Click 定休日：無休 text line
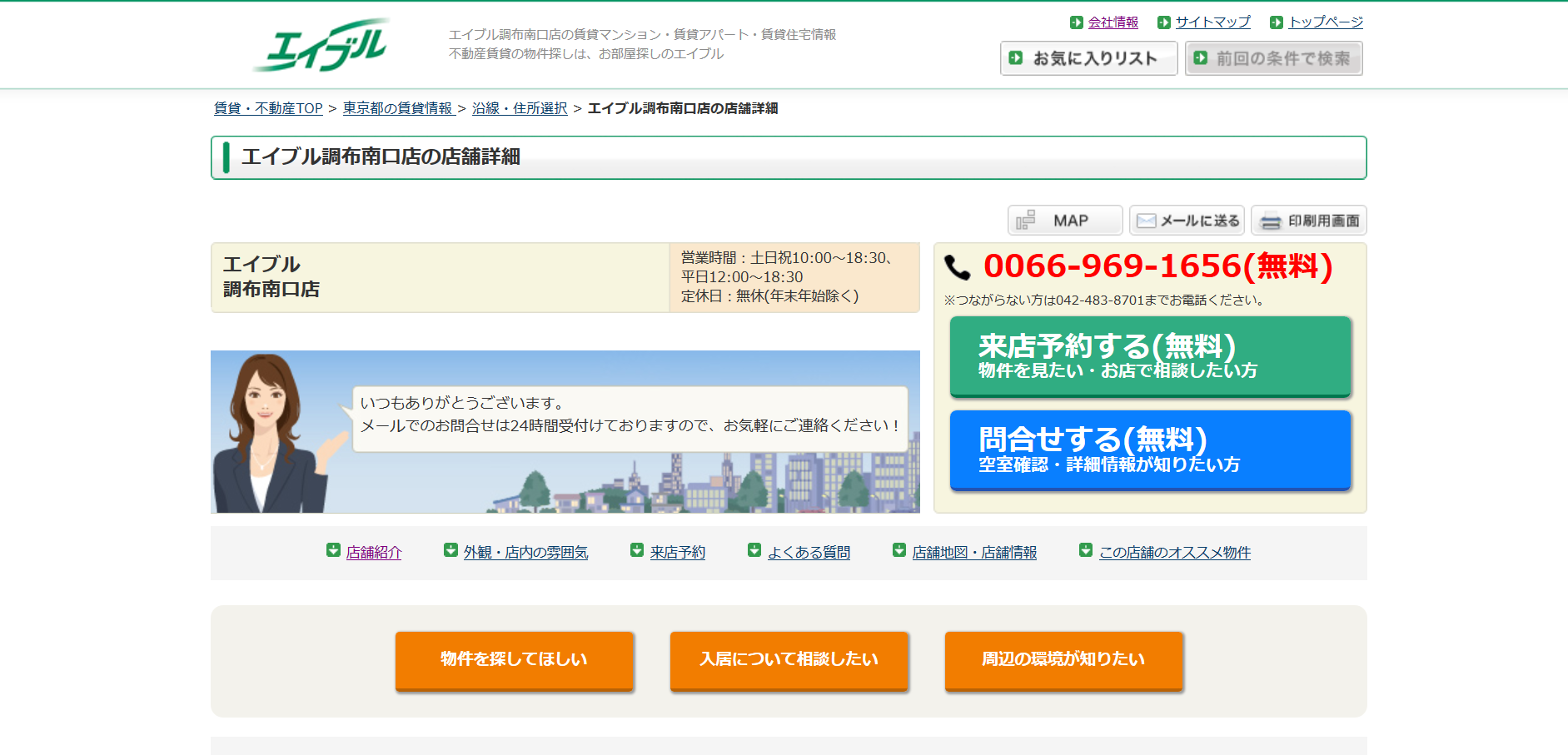 coord(770,296)
